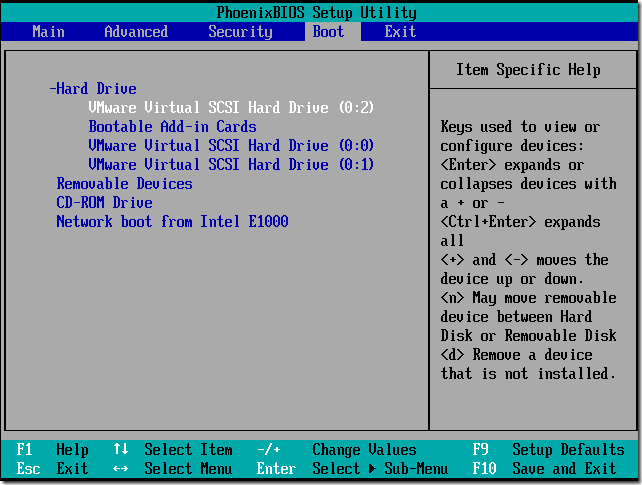Select CD-ROM Drive boot entry
This screenshot has height=485, width=642.
(104, 203)
